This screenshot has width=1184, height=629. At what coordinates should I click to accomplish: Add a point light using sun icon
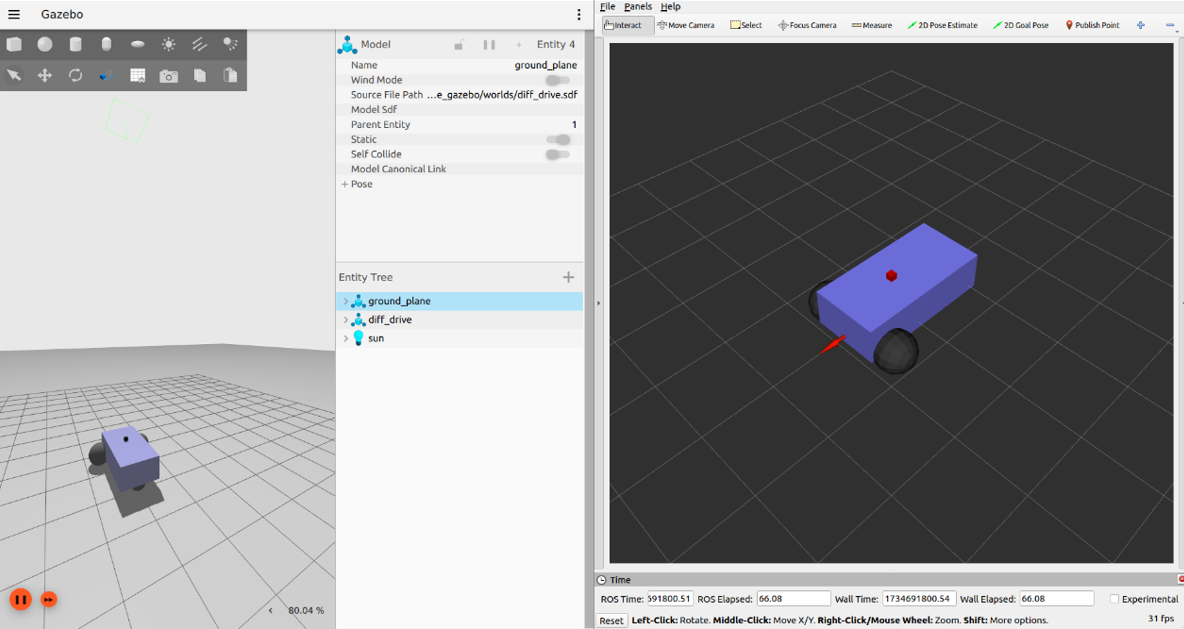pos(169,44)
